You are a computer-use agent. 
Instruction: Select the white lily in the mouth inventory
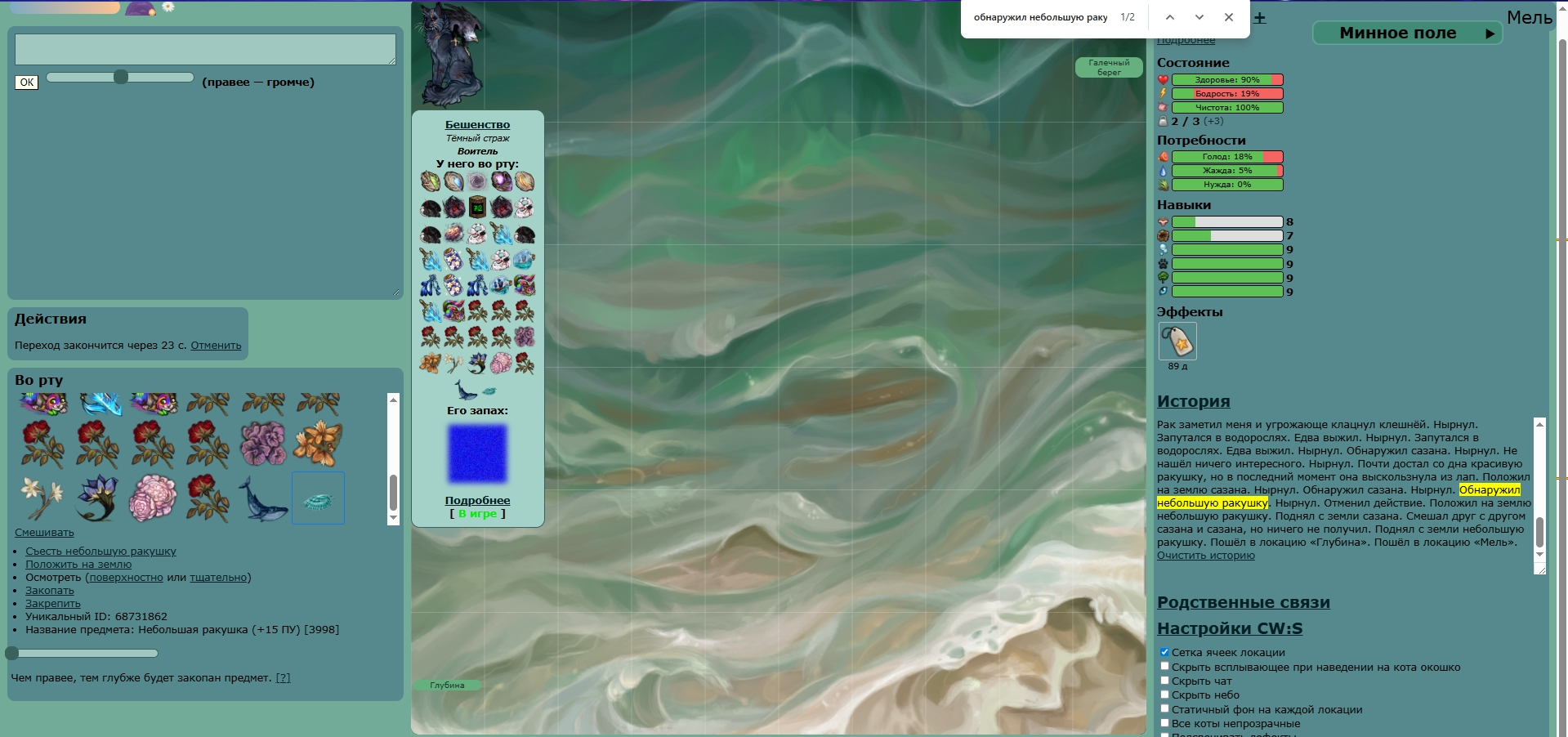[x=42, y=498]
